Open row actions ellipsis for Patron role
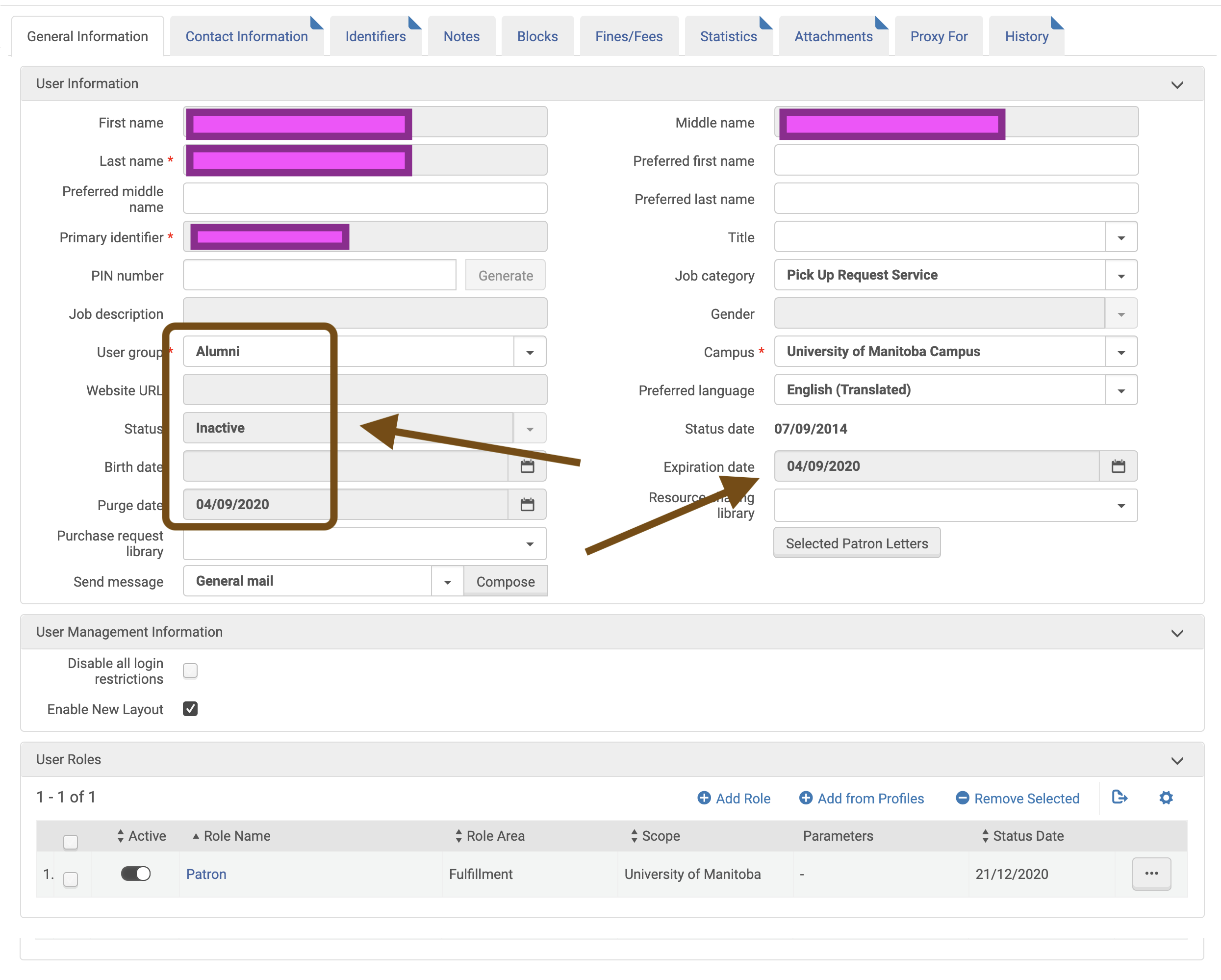The height and width of the screenshot is (980, 1221). click(x=1151, y=873)
